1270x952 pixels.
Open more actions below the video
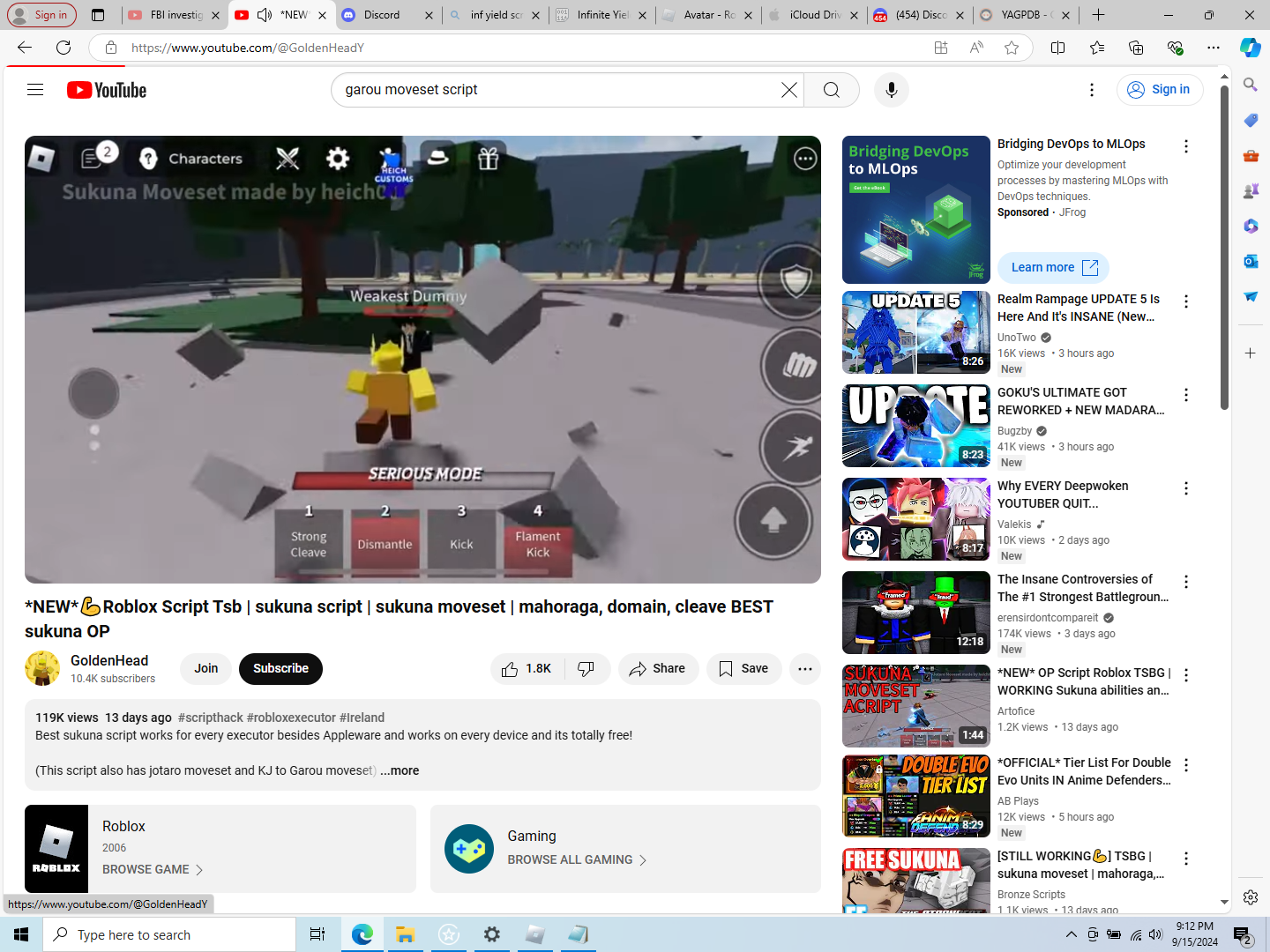[805, 669]
